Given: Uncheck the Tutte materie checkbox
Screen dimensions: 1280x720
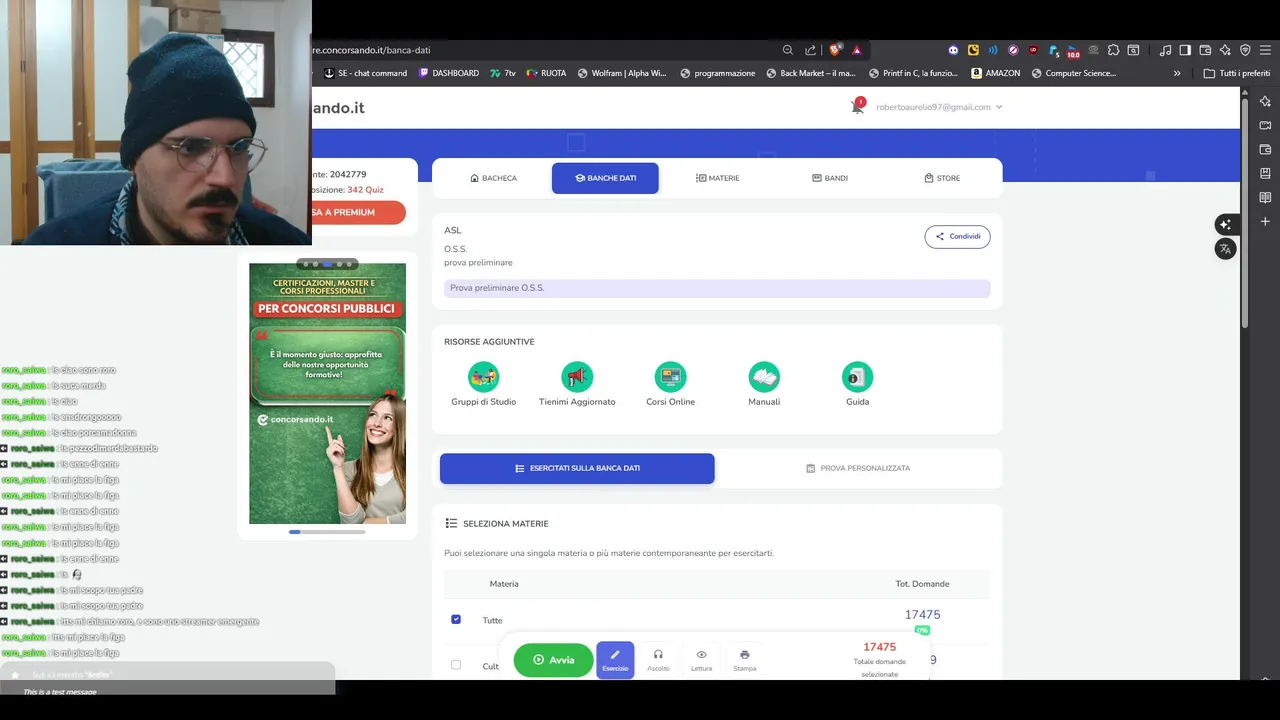Looking at the screenshot, I should tap(456, 620).
